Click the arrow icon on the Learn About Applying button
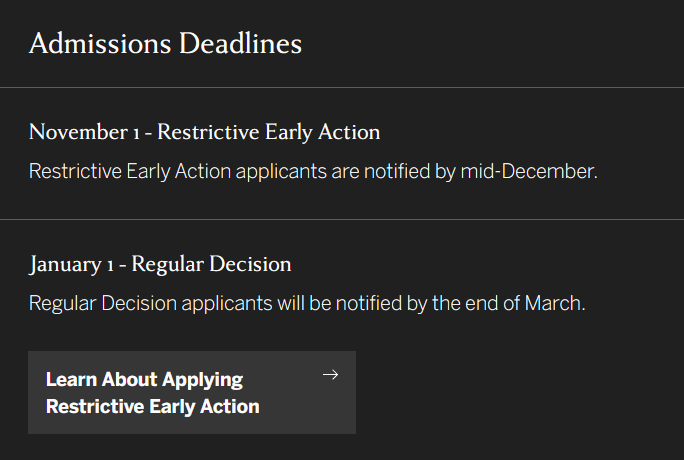This screenshot has width=684, height=460. (x=331, y=375)
